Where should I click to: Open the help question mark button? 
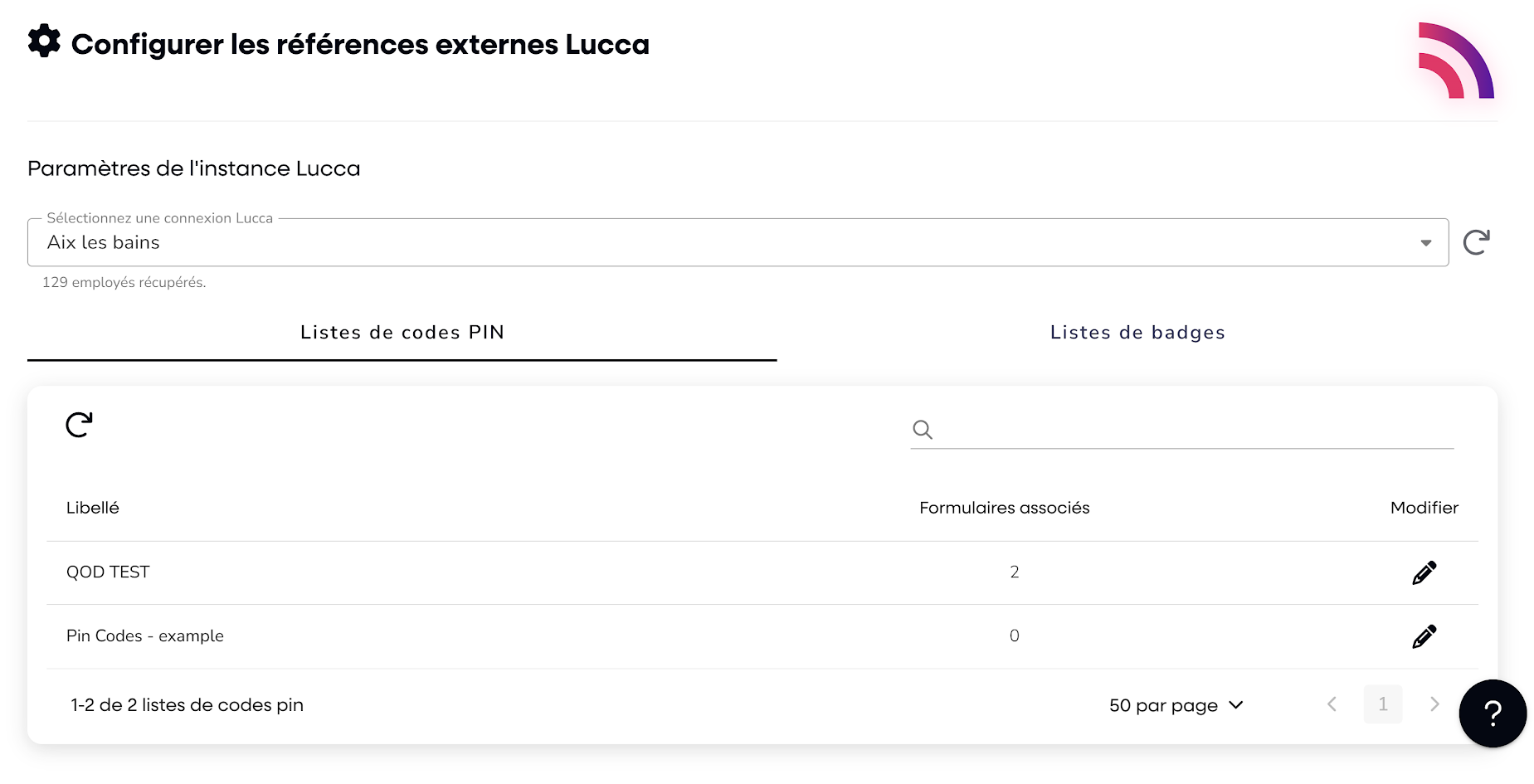coord(1493,713)
